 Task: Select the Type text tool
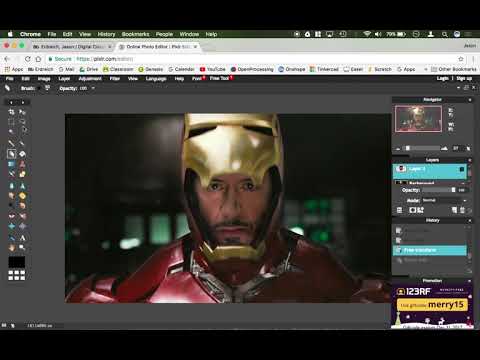point(22,238)
